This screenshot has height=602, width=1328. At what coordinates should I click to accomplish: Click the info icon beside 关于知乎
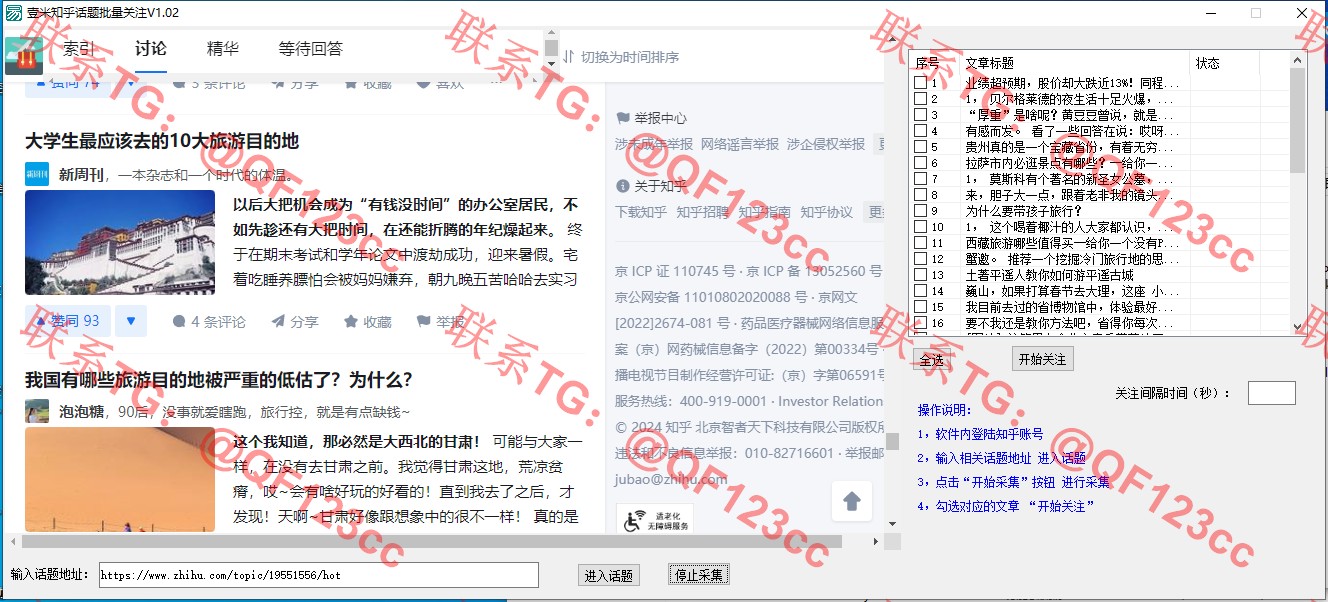coord(623,185)
